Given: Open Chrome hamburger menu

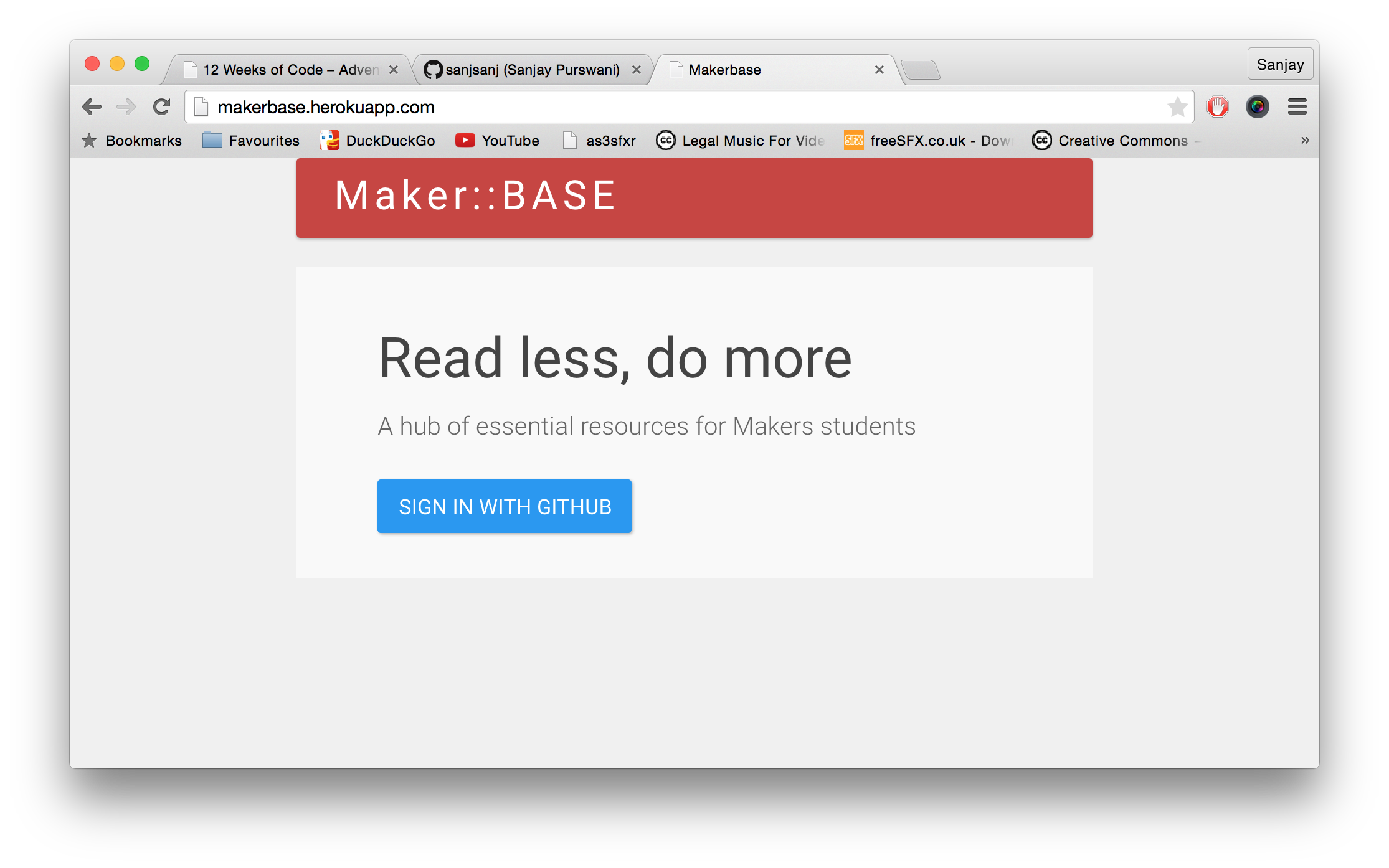Looking at the screenshot, I should (1297, 107).
